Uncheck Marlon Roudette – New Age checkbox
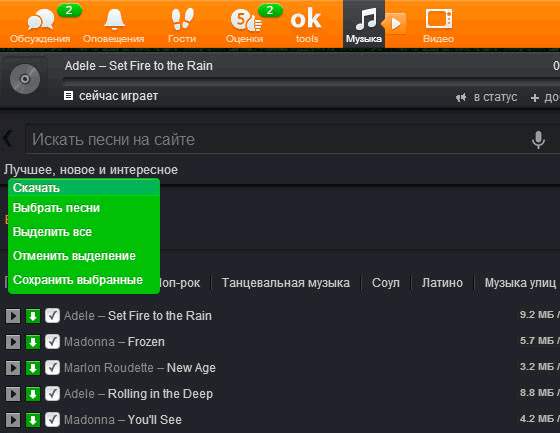The height and width of the screenshot is (433, 560). click(x=52, y=368)
